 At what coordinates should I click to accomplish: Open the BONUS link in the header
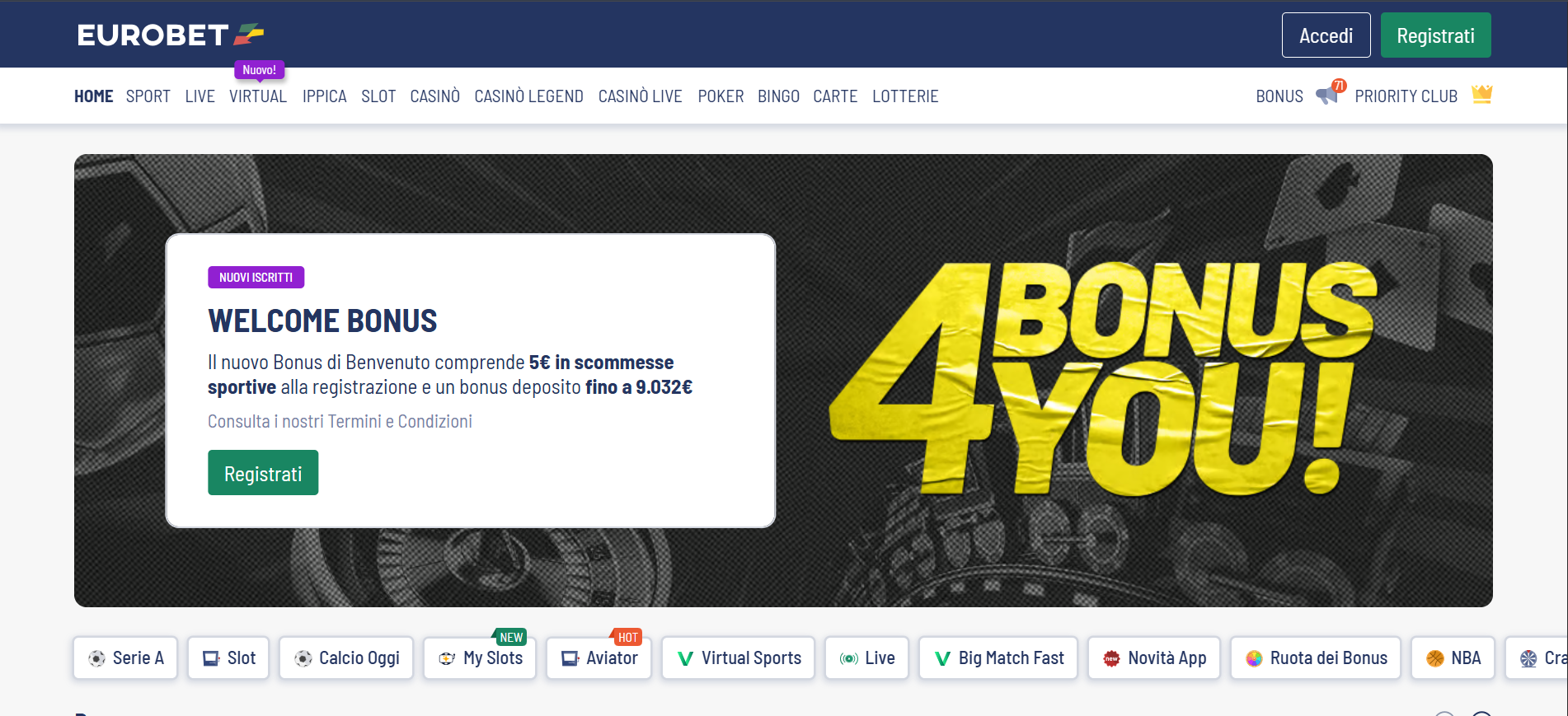(x=1279, y=96)
